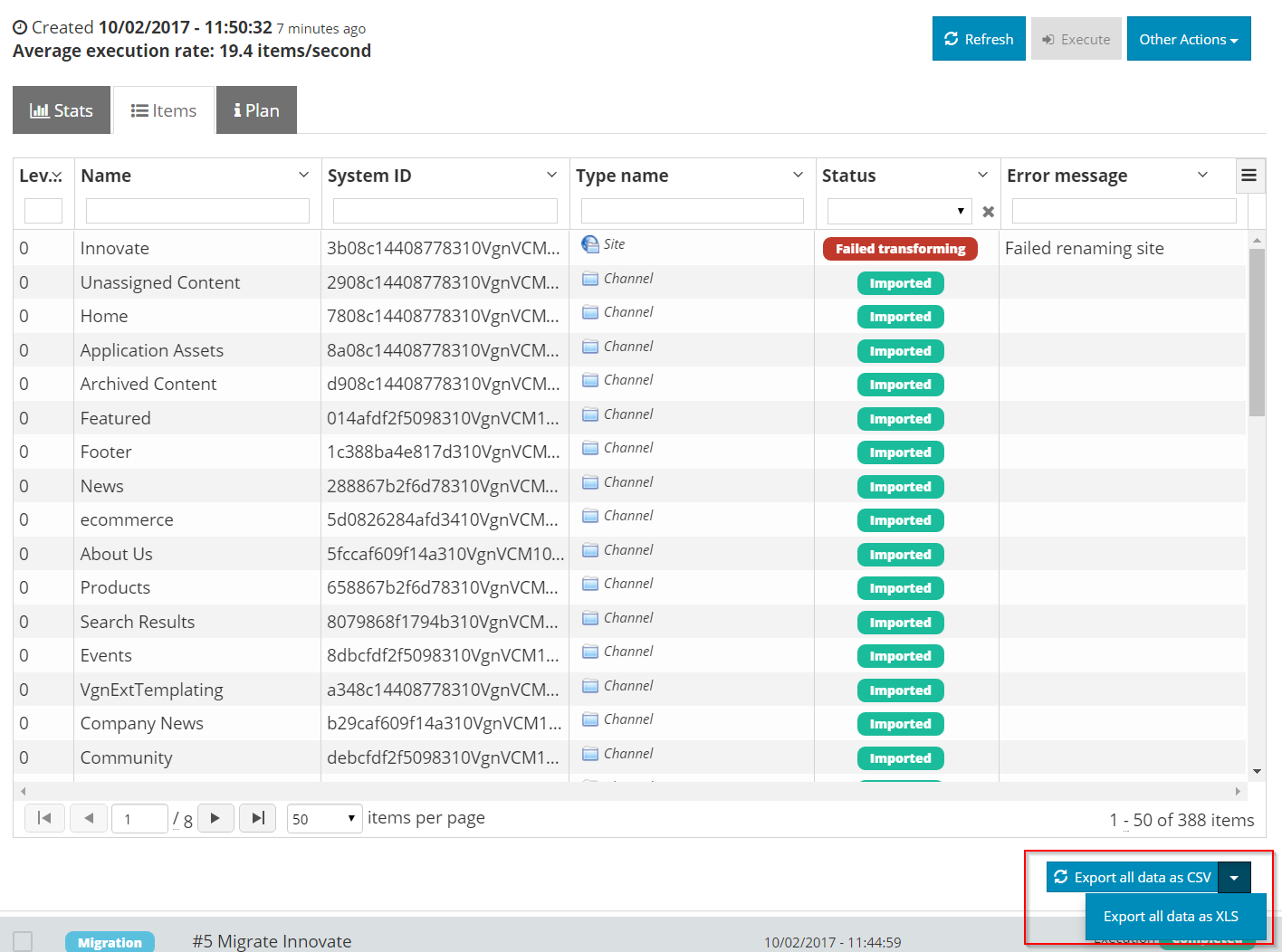Open the grid hamburger menu icon
Screen dimensions: 1282x952
click(x=1249, y=176)
